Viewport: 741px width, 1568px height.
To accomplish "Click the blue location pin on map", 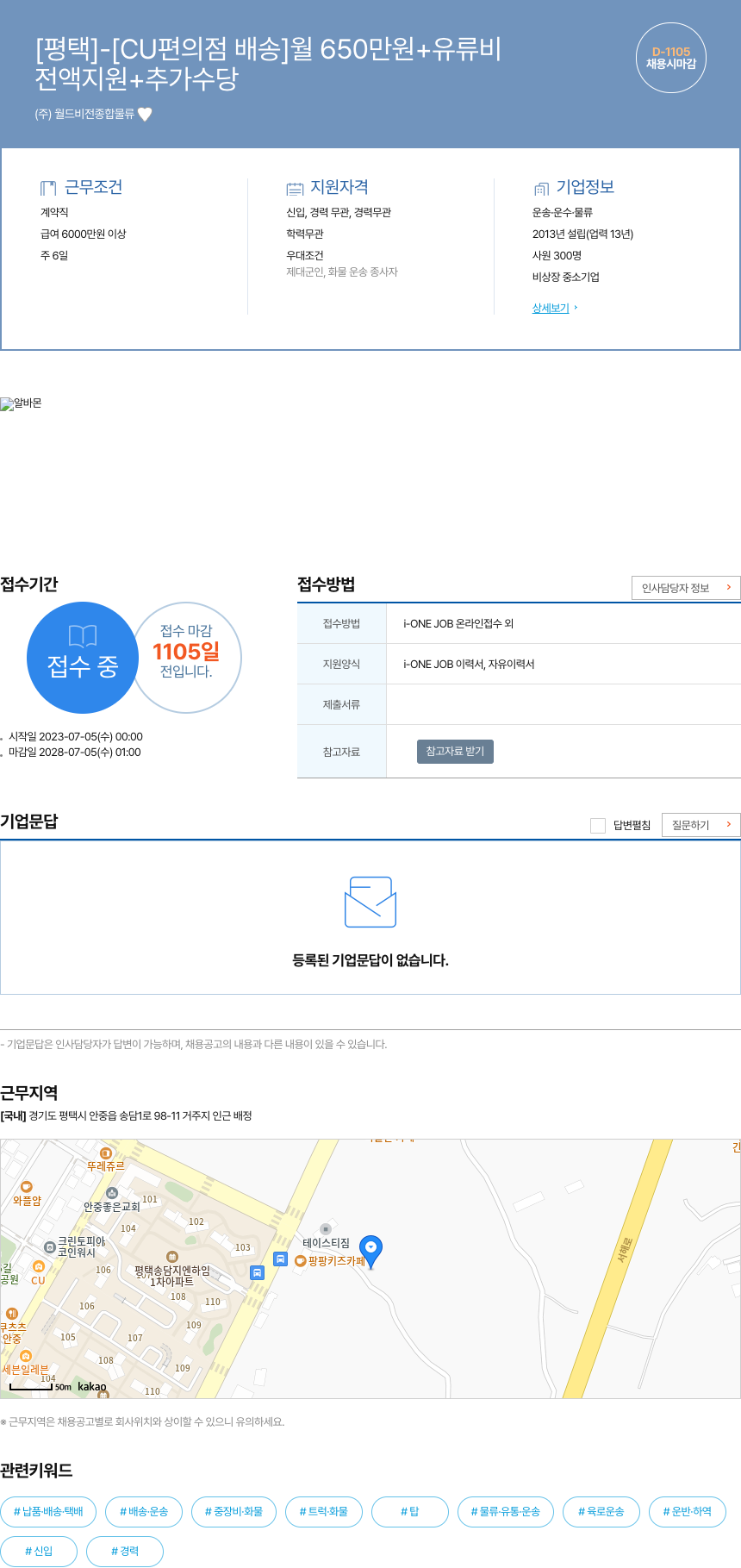I will (x=370, y=1252).
